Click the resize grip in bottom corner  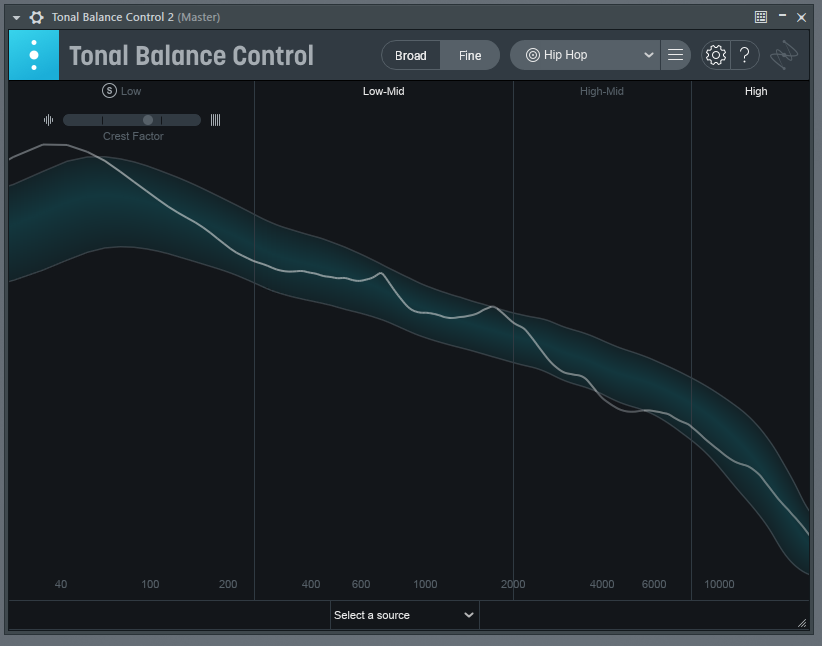pyautogui.click(x=802, y=622)
